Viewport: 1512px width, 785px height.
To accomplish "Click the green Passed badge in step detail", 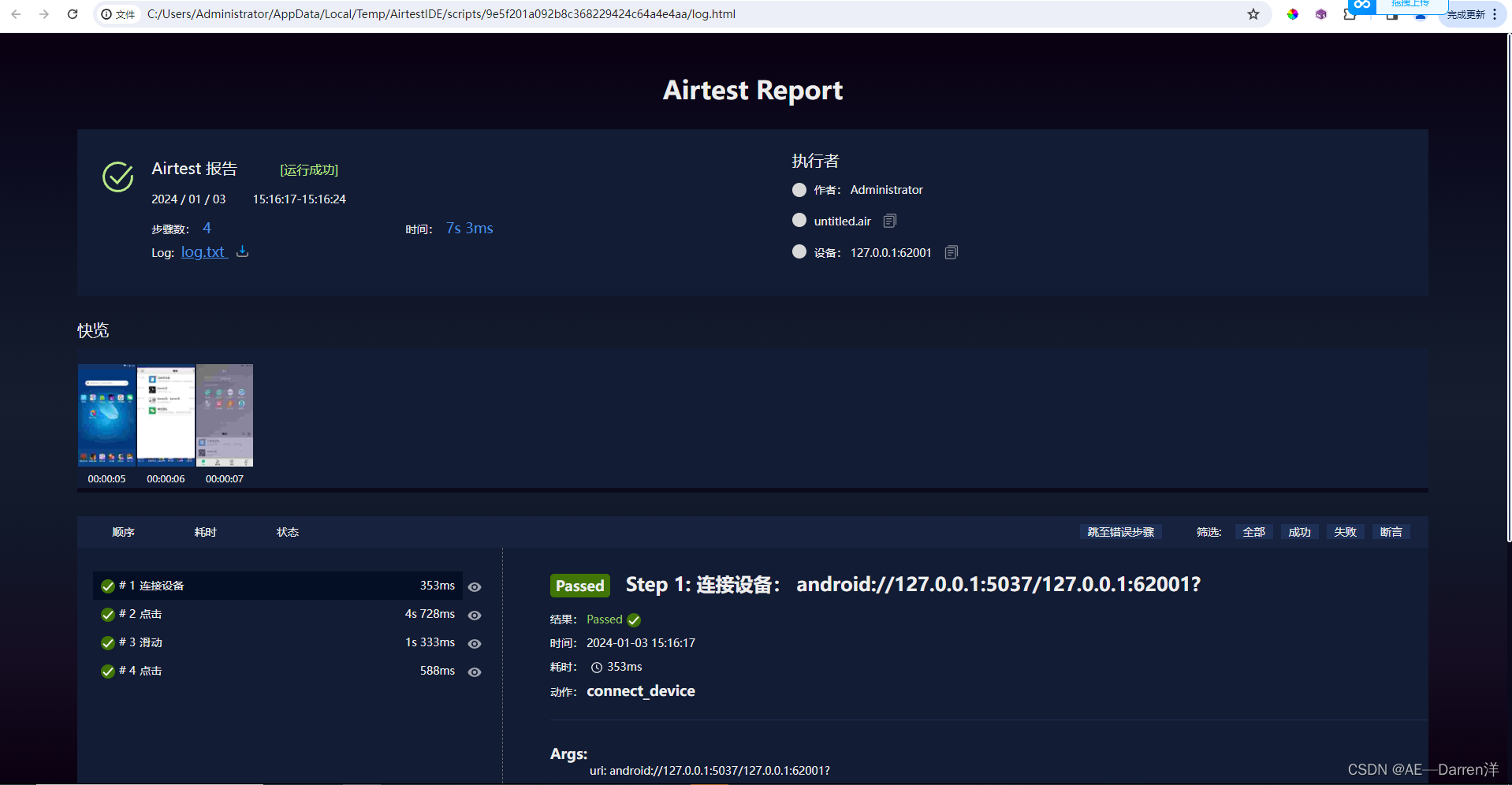I will click(x=580, y=586).
